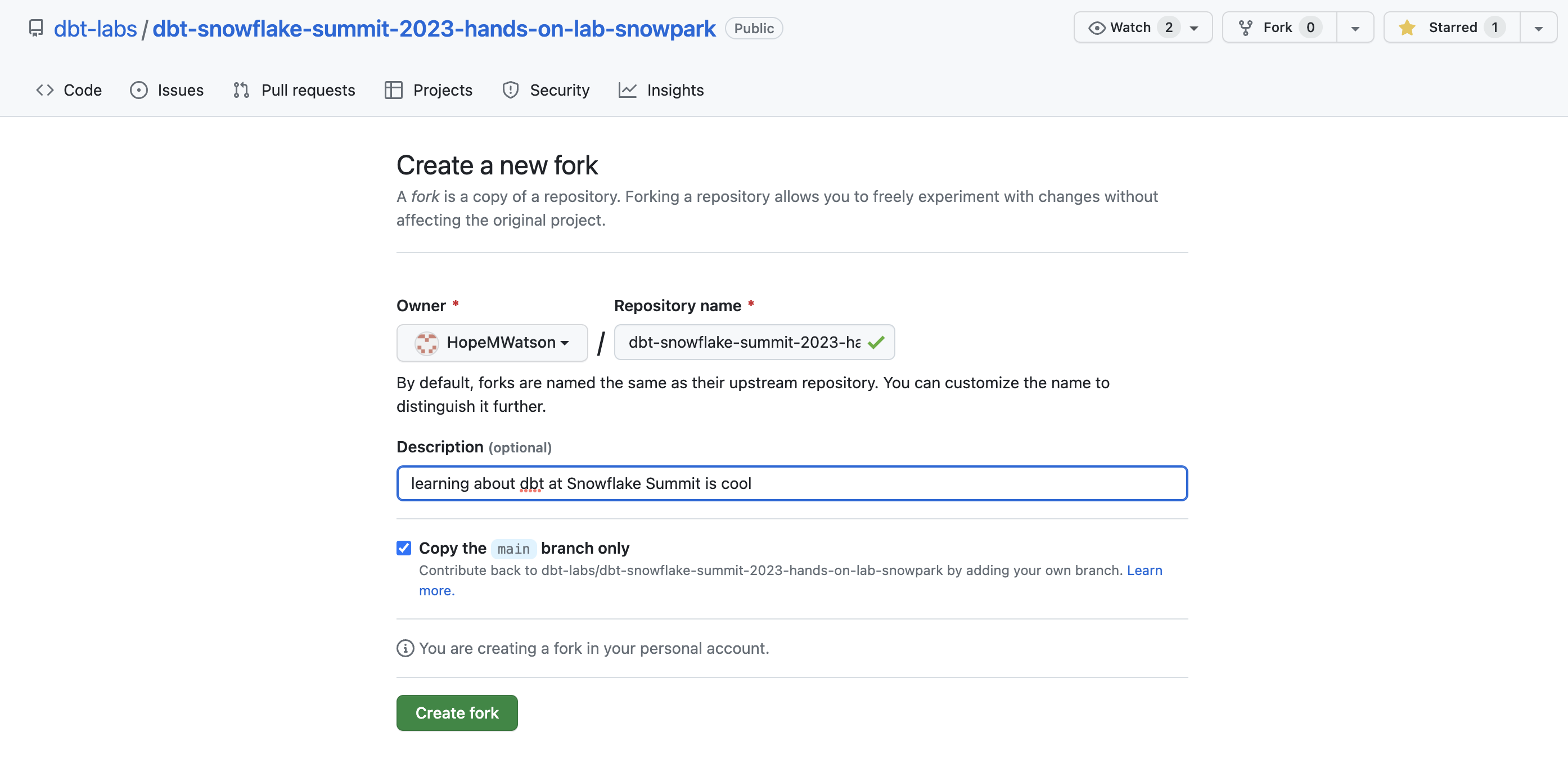Click the info icon next to personal account notice

[405, 648]
